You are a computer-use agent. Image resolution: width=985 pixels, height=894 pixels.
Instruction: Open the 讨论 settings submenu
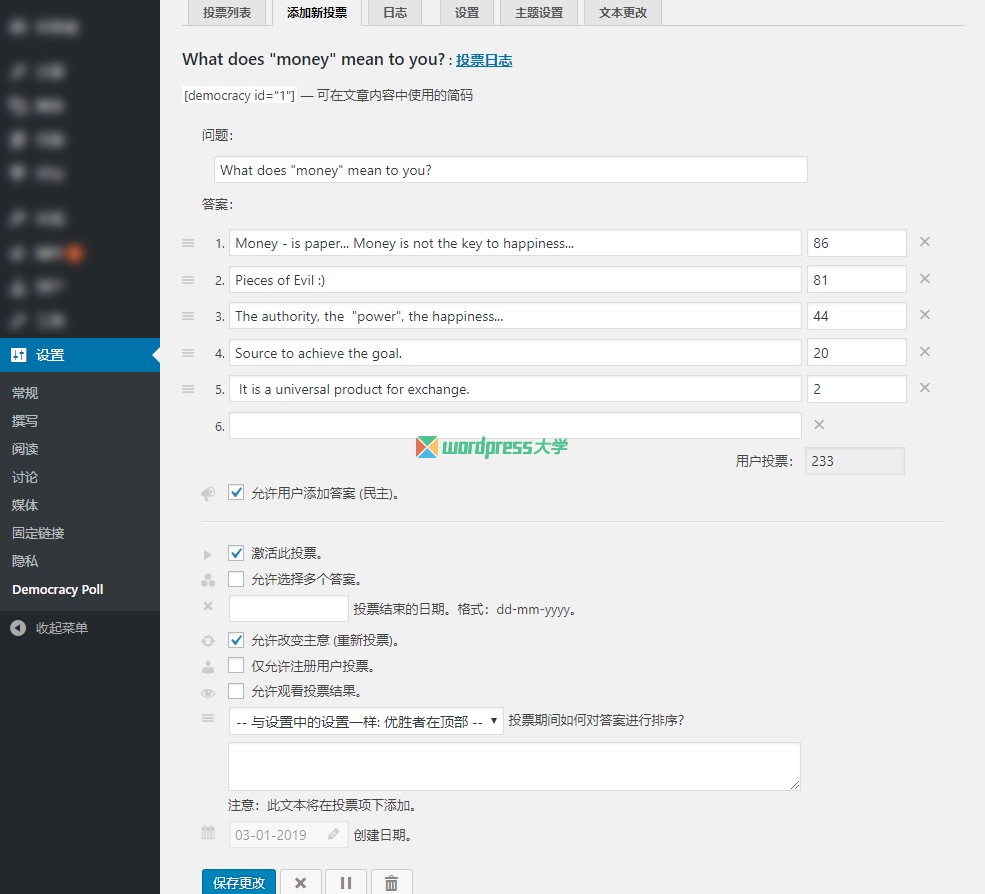pyautogui.click(x=25, y=477)
